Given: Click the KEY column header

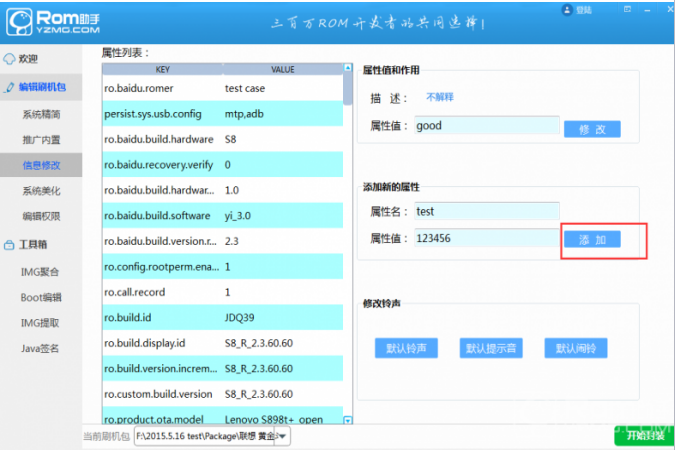Looking at the screenshot, I should (x=163, y=69).
